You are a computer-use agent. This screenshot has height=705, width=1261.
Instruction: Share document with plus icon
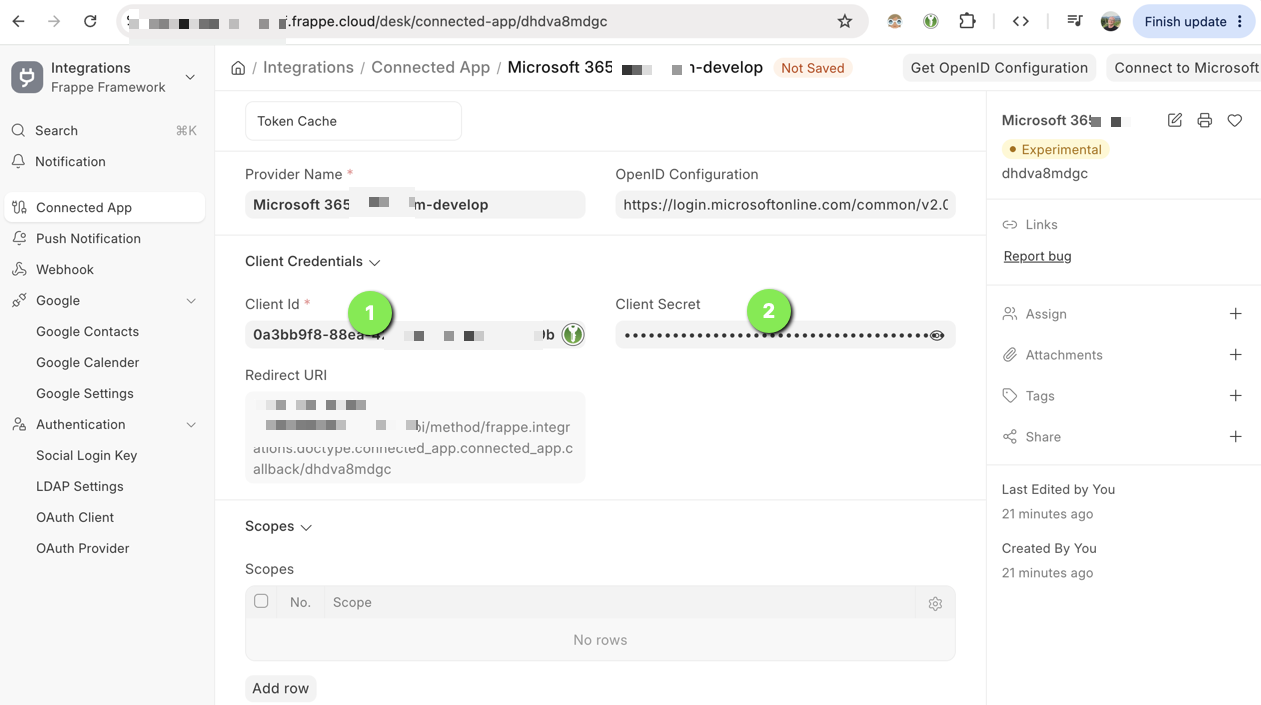1236,437
